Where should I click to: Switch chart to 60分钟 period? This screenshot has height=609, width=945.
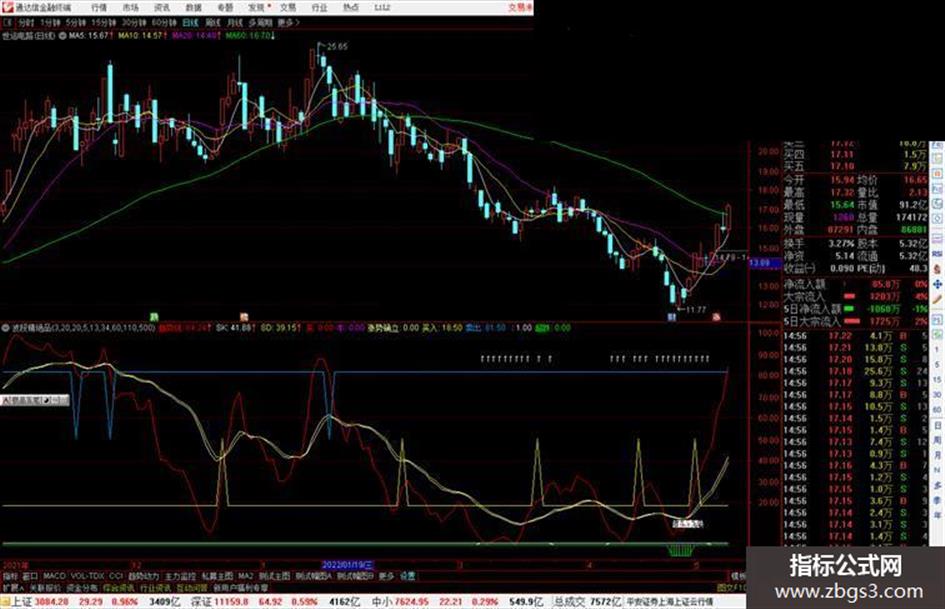click(163, 22)
